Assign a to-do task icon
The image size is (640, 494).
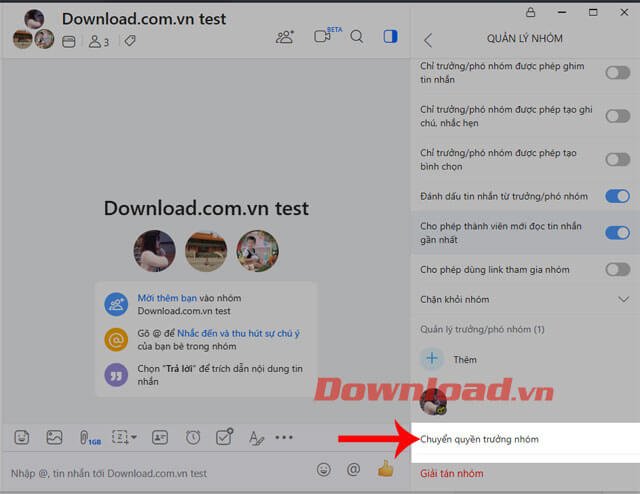224,437
